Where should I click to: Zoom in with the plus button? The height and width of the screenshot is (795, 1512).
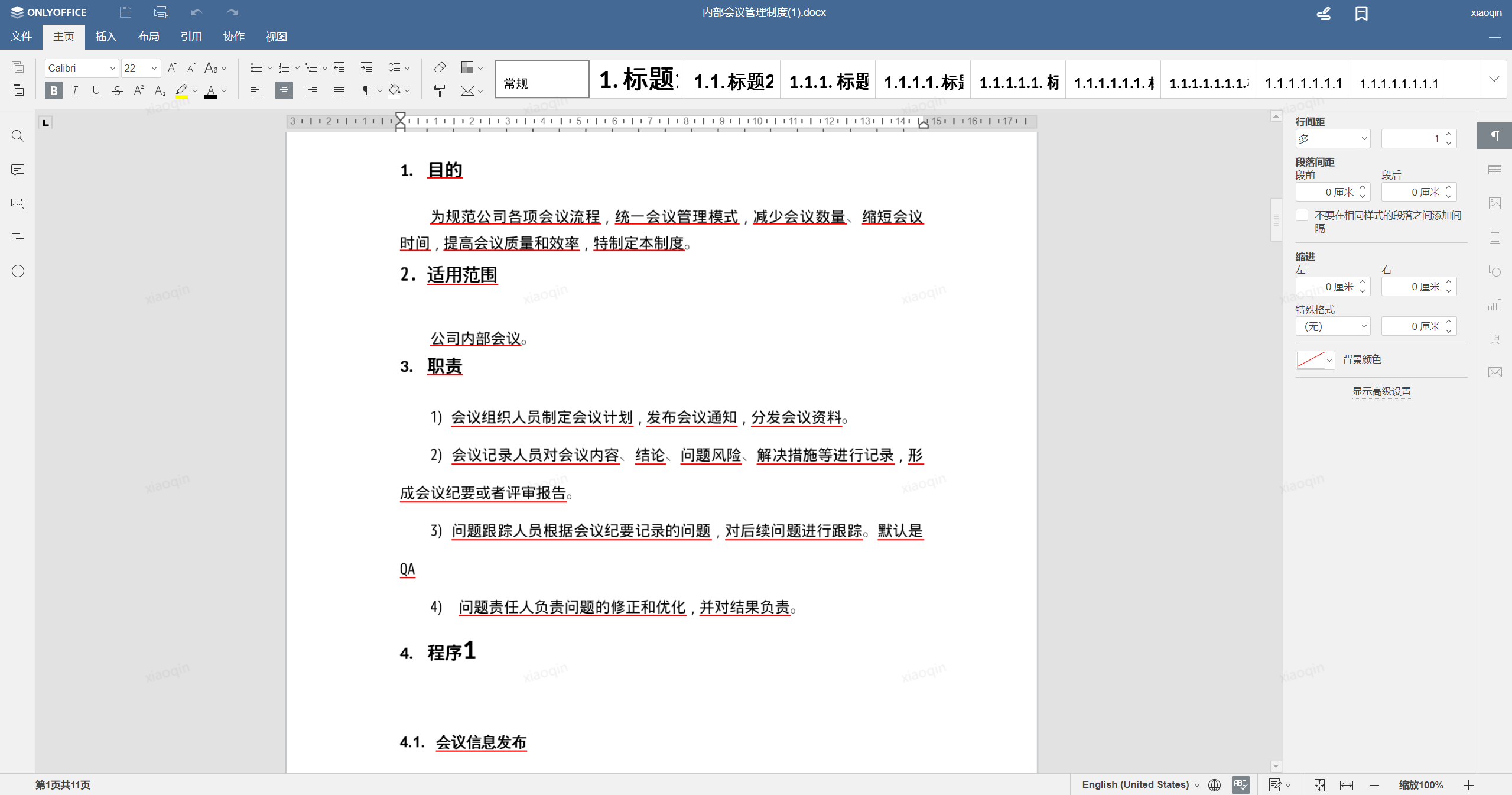pyautogui.click(x=1469, y=785)
